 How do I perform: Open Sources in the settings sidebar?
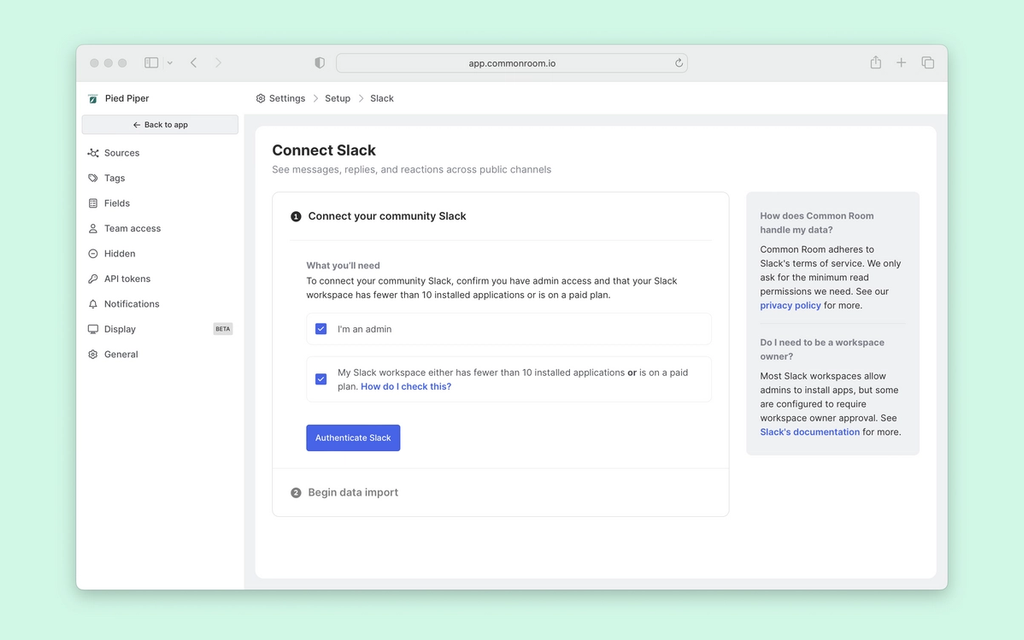pos(160,153)
